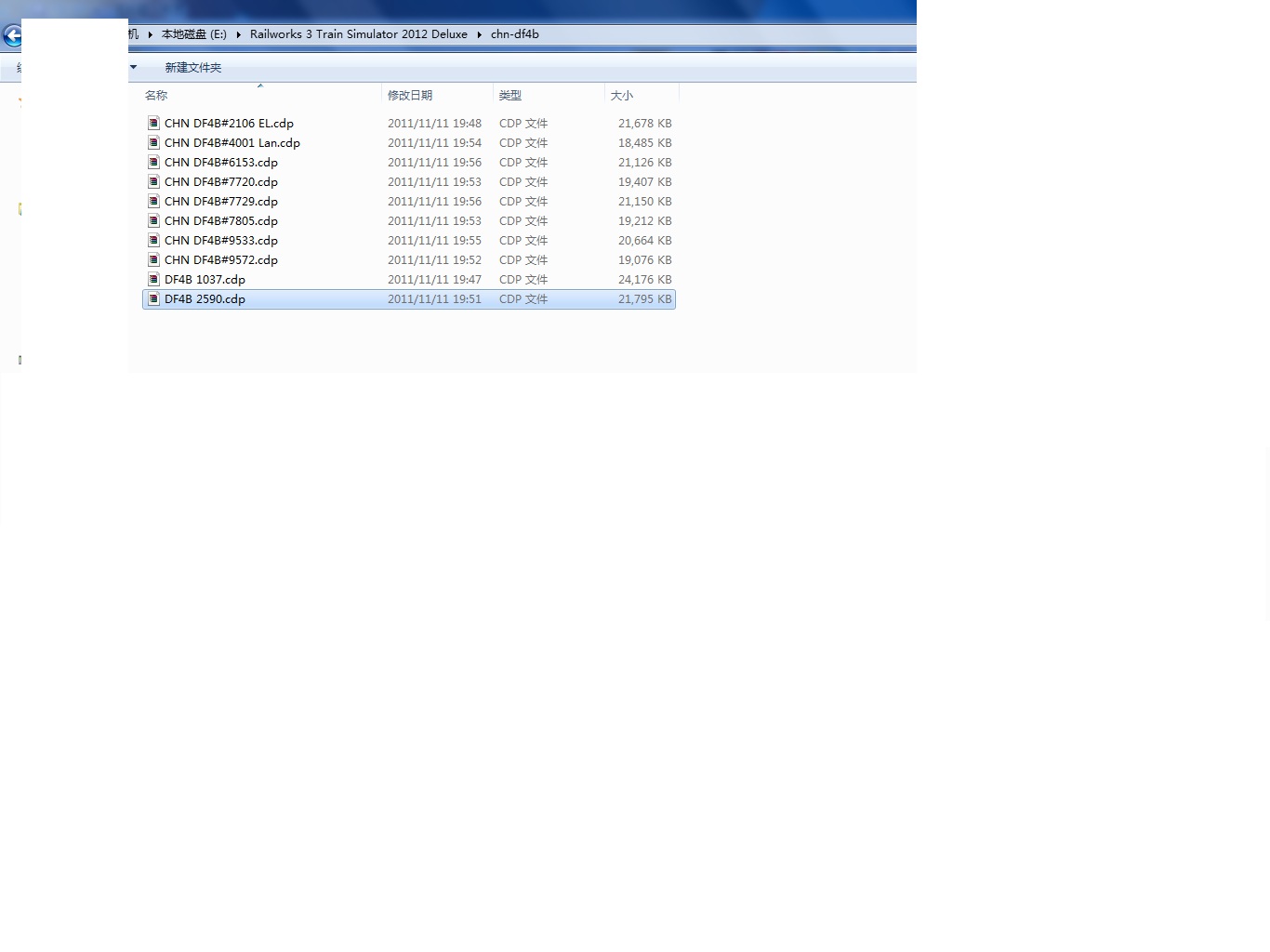The width and height of the screenshot is (1270, 952).
Task: Expand breadcrumb arrow before 本地磁盘 (E:)
Action: click(150, 34)
